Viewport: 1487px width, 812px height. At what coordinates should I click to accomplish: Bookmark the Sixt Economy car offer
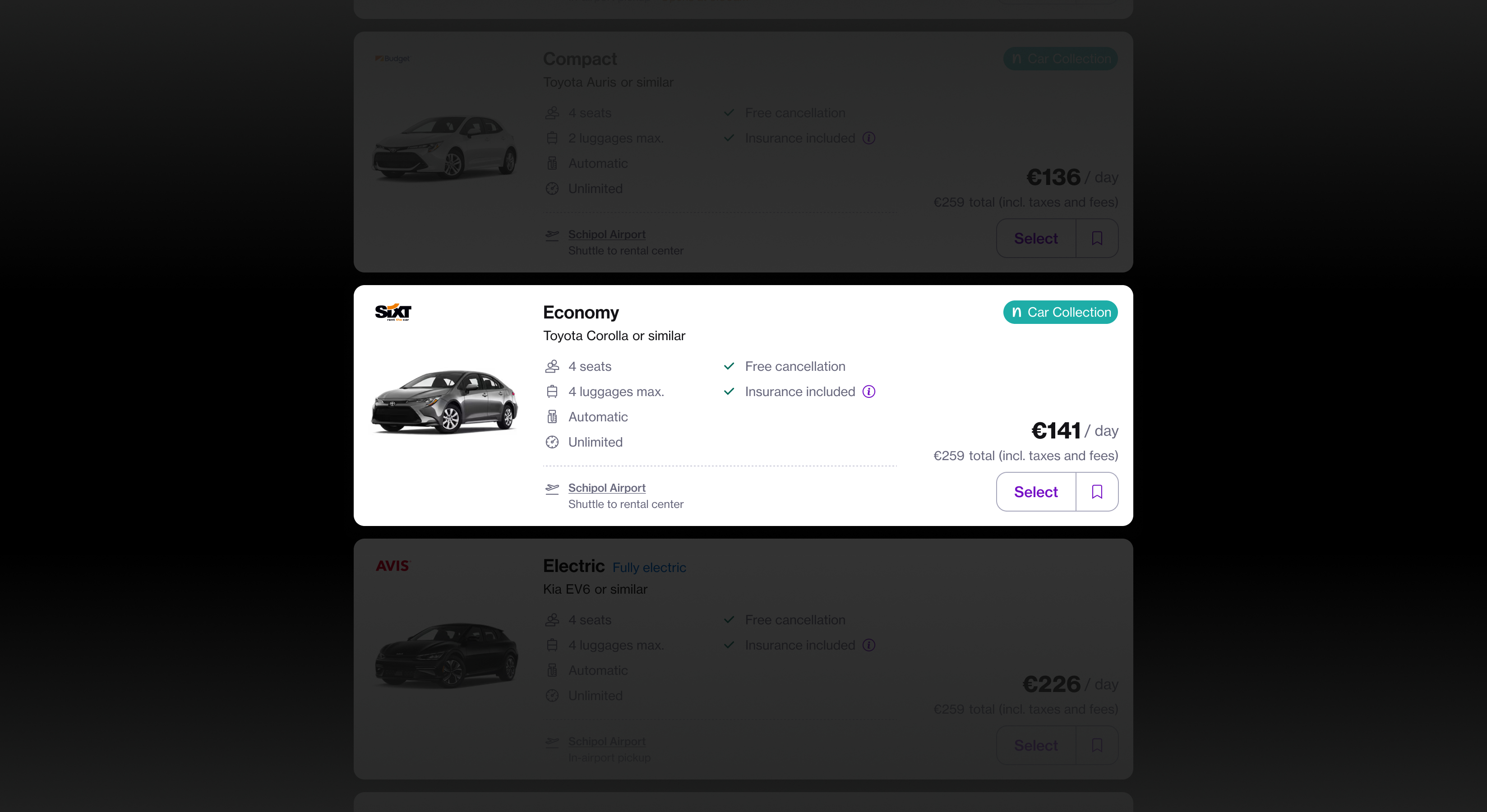click(1097, 492)
